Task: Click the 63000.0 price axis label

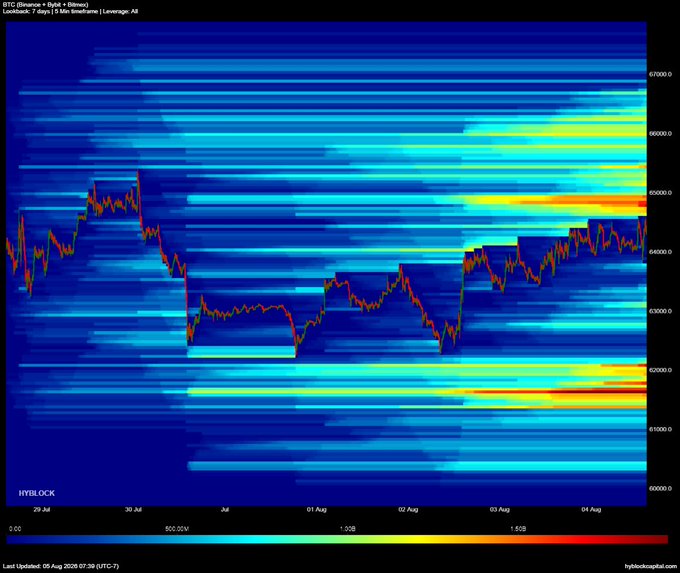Action: click(660, 311)
